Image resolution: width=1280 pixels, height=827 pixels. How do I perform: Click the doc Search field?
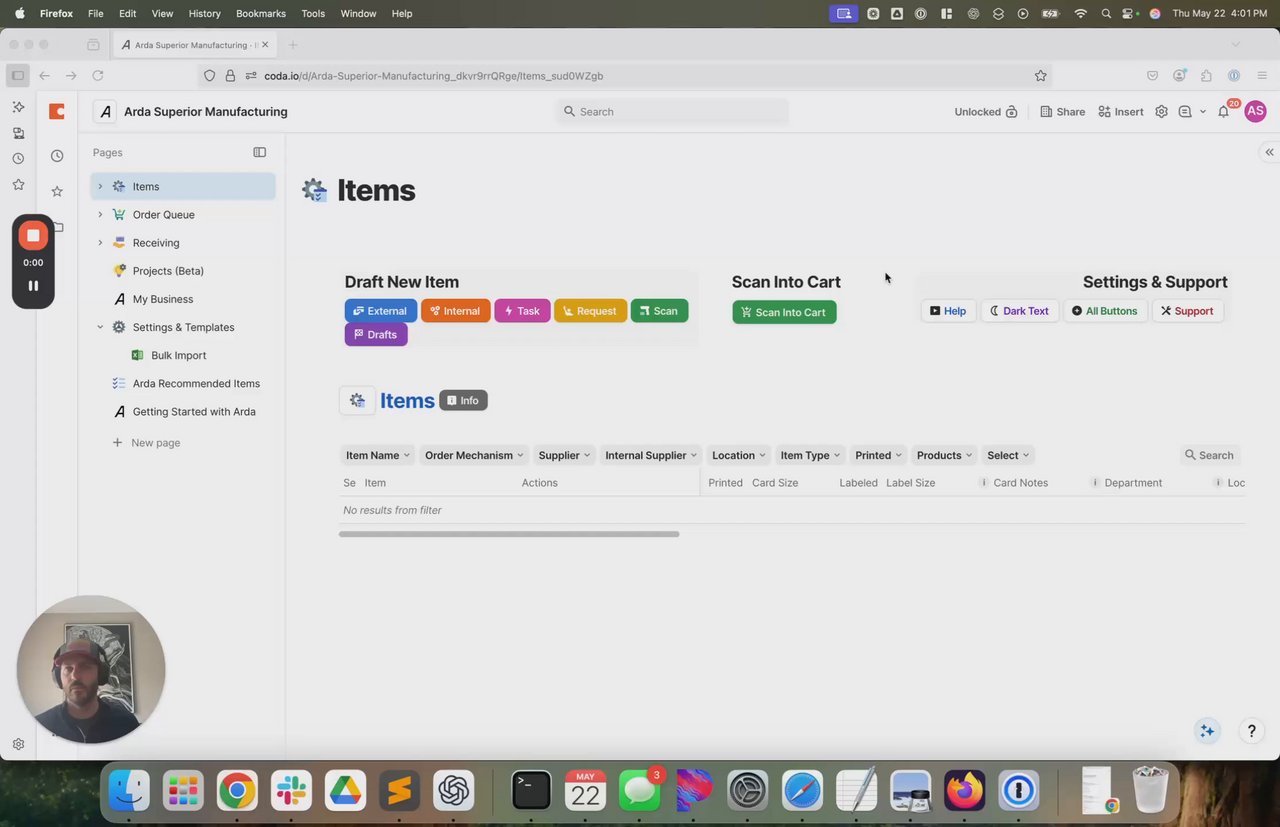point(672,111)
